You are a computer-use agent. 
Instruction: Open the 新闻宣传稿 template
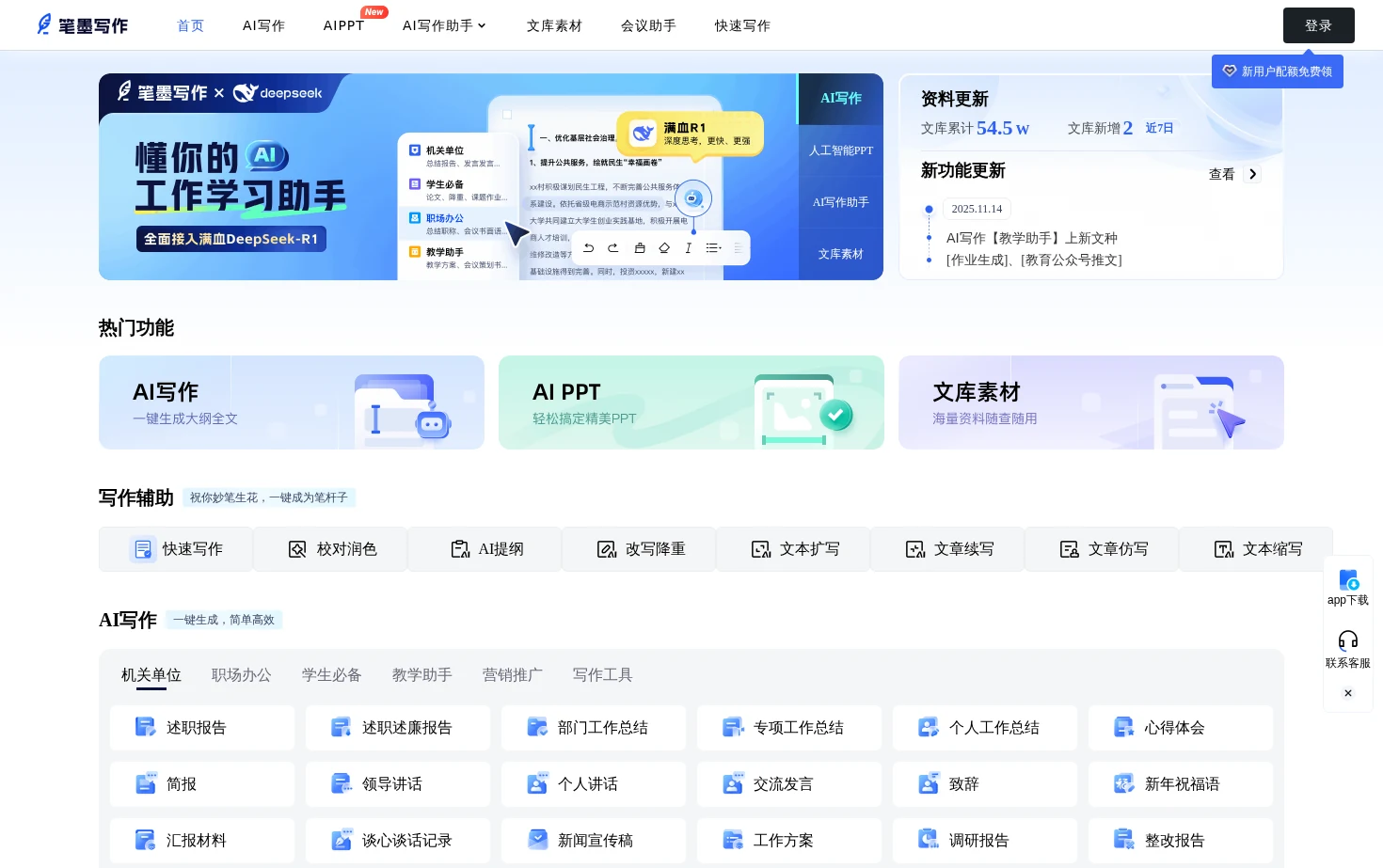pyautogui.click(x=596, y=840)
